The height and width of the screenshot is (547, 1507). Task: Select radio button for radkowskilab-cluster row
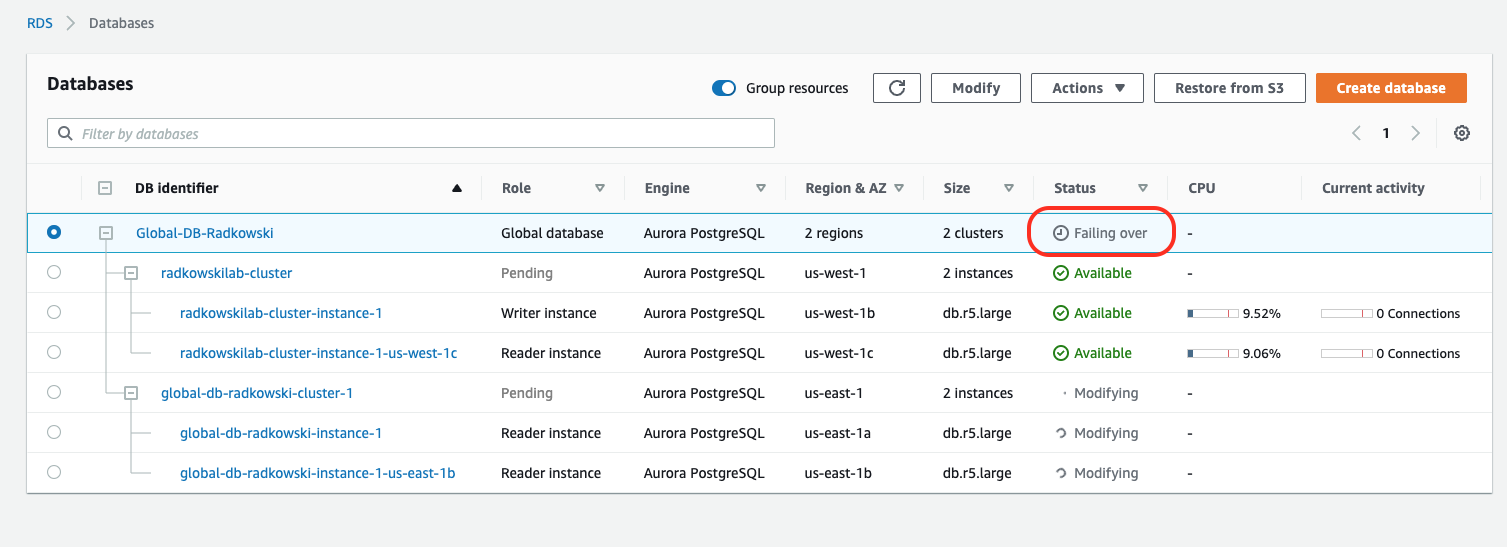click(x=54, y=273)
